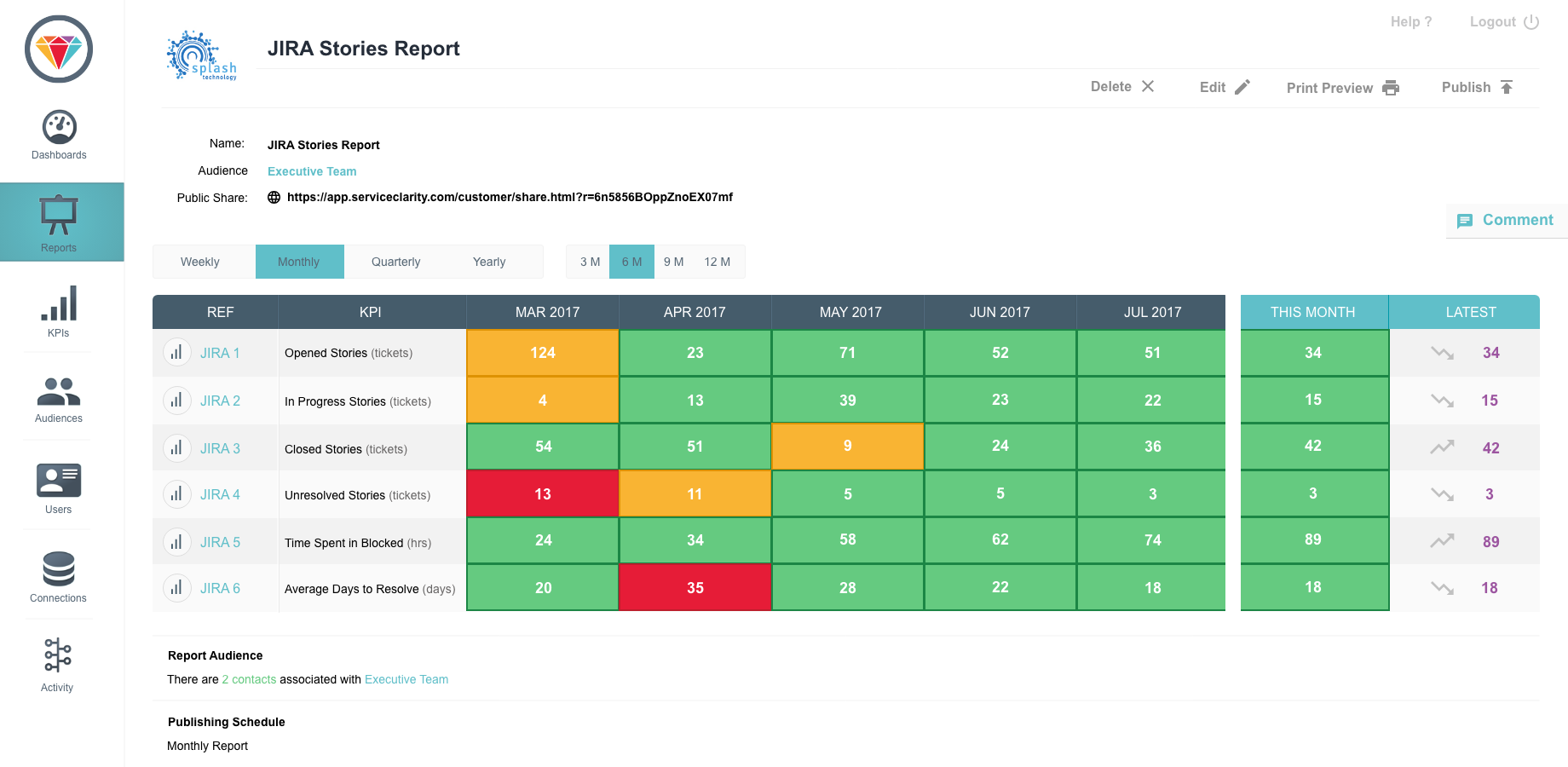Viewport: 1568px width, 767px height.
Task: Click orange 124 cell for Opened Stories
Action: coord(543,353)
